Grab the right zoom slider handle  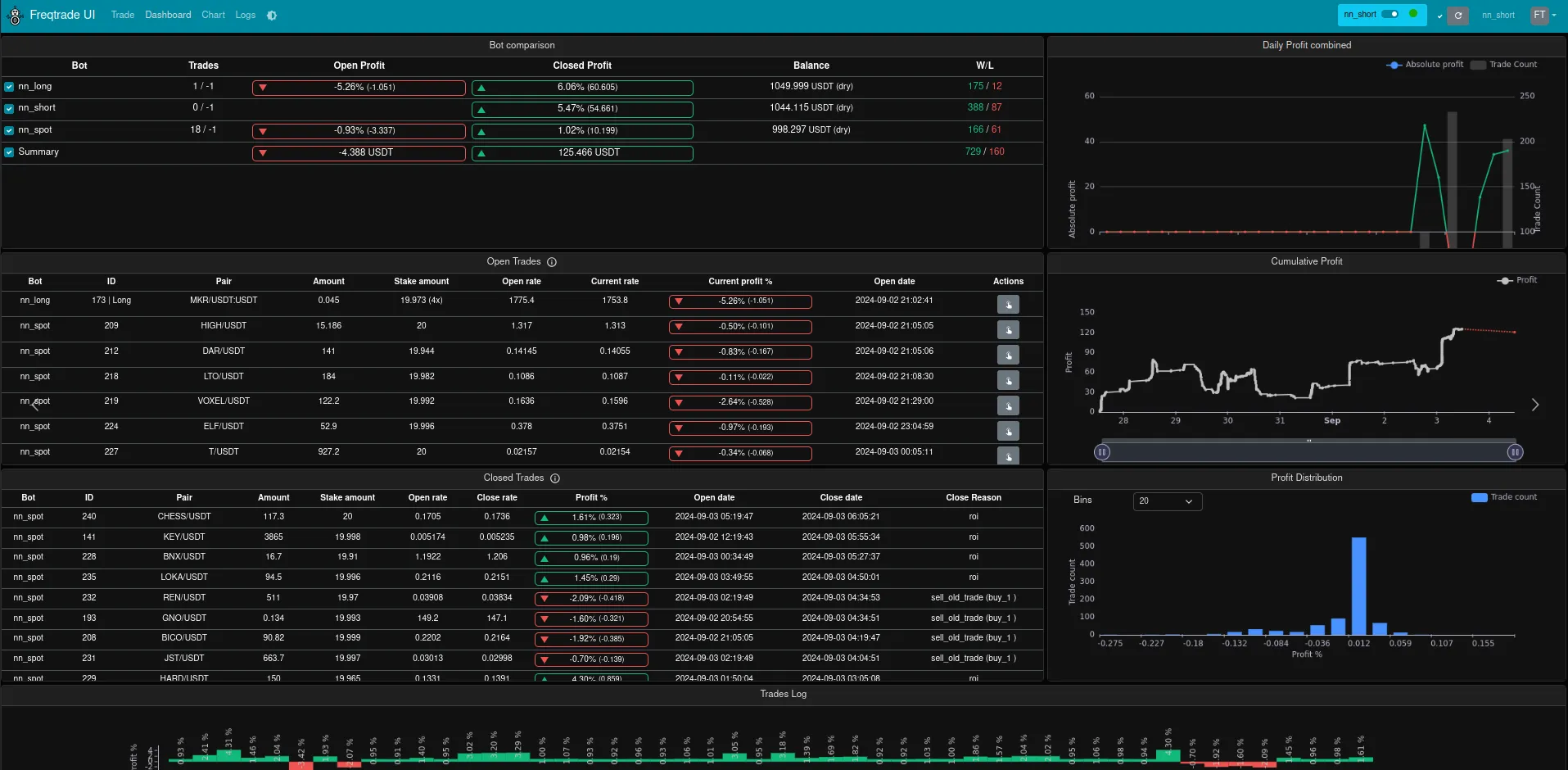pyautogui.click(x=1515, y=452)
